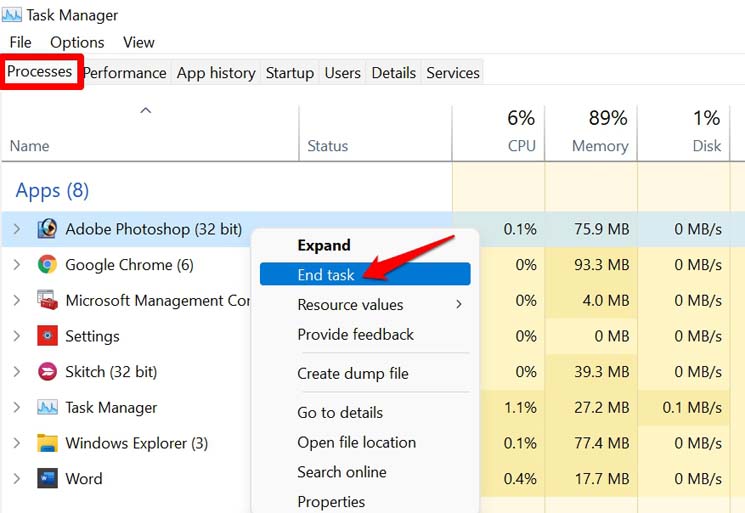Click the Google Chrome icon
Image resolution: width=745 pixels, height=513 pixels.
tap(46, 265)
